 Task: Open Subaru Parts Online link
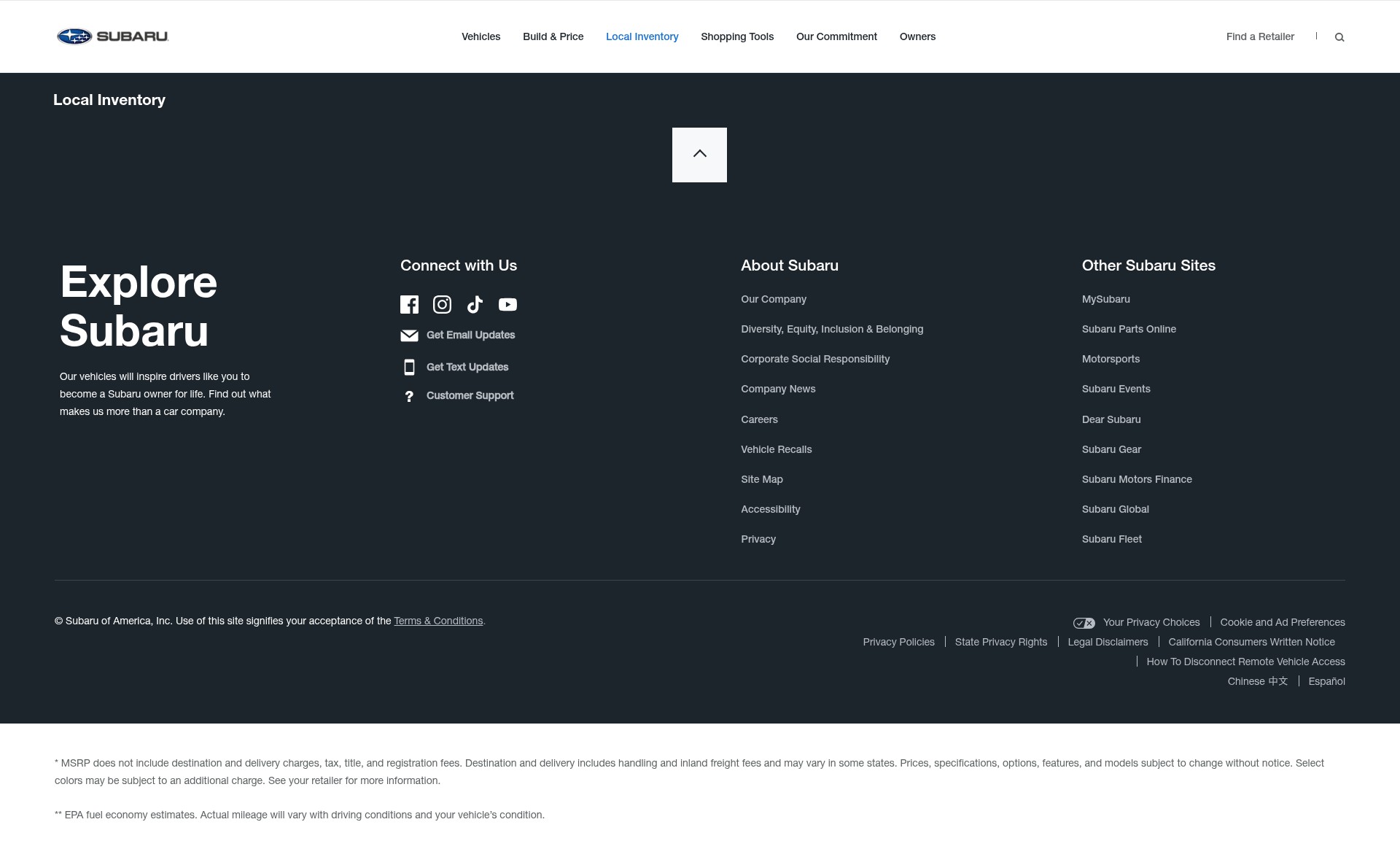point(1129,329)
